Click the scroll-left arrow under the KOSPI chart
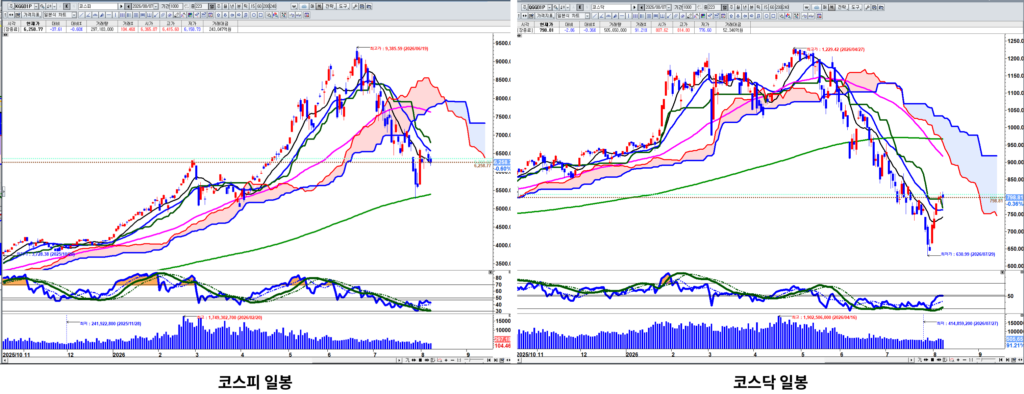This screenshot has height=394, width=1024. [x=5, y=360]
